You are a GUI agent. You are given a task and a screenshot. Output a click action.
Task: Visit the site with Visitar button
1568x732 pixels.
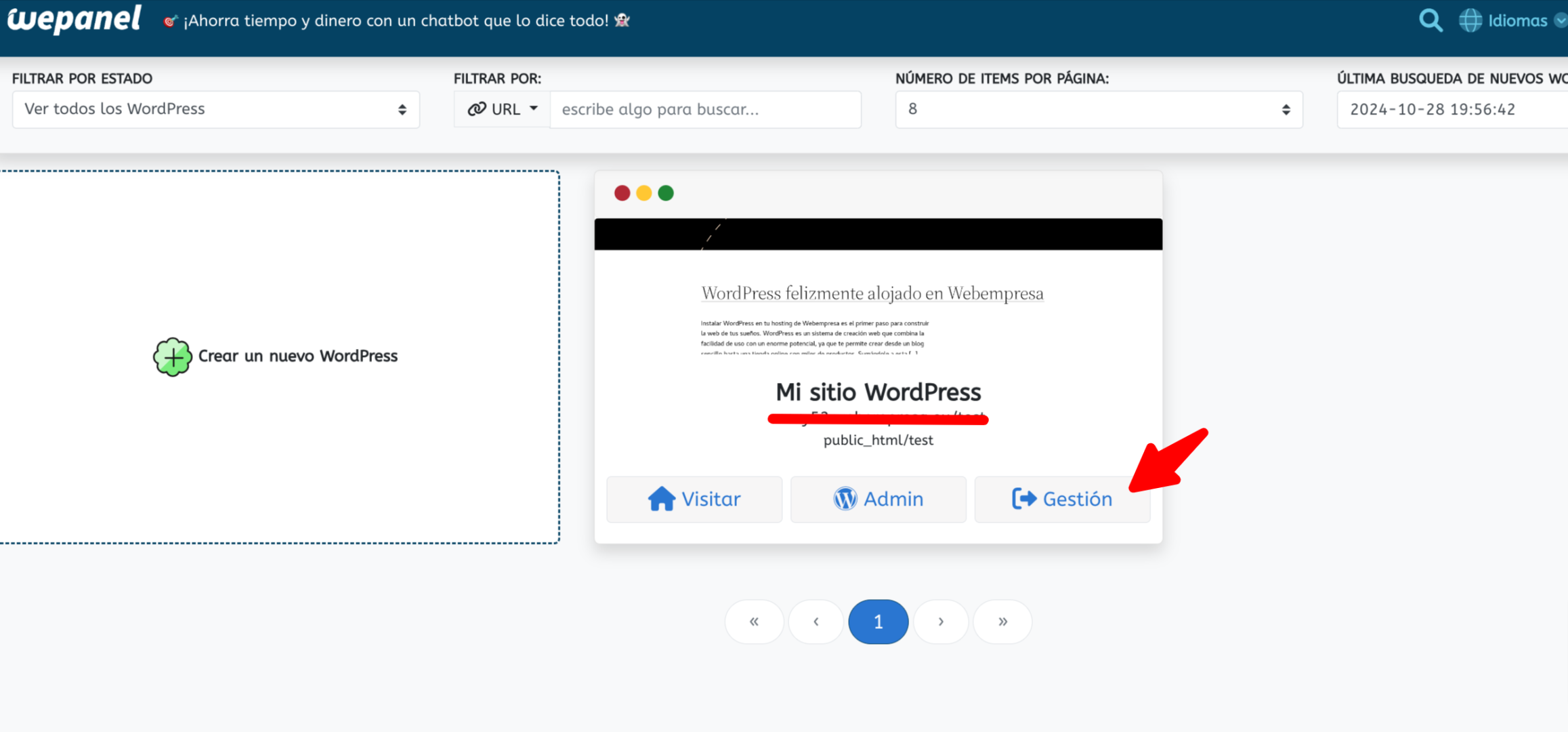click(694, 500)
